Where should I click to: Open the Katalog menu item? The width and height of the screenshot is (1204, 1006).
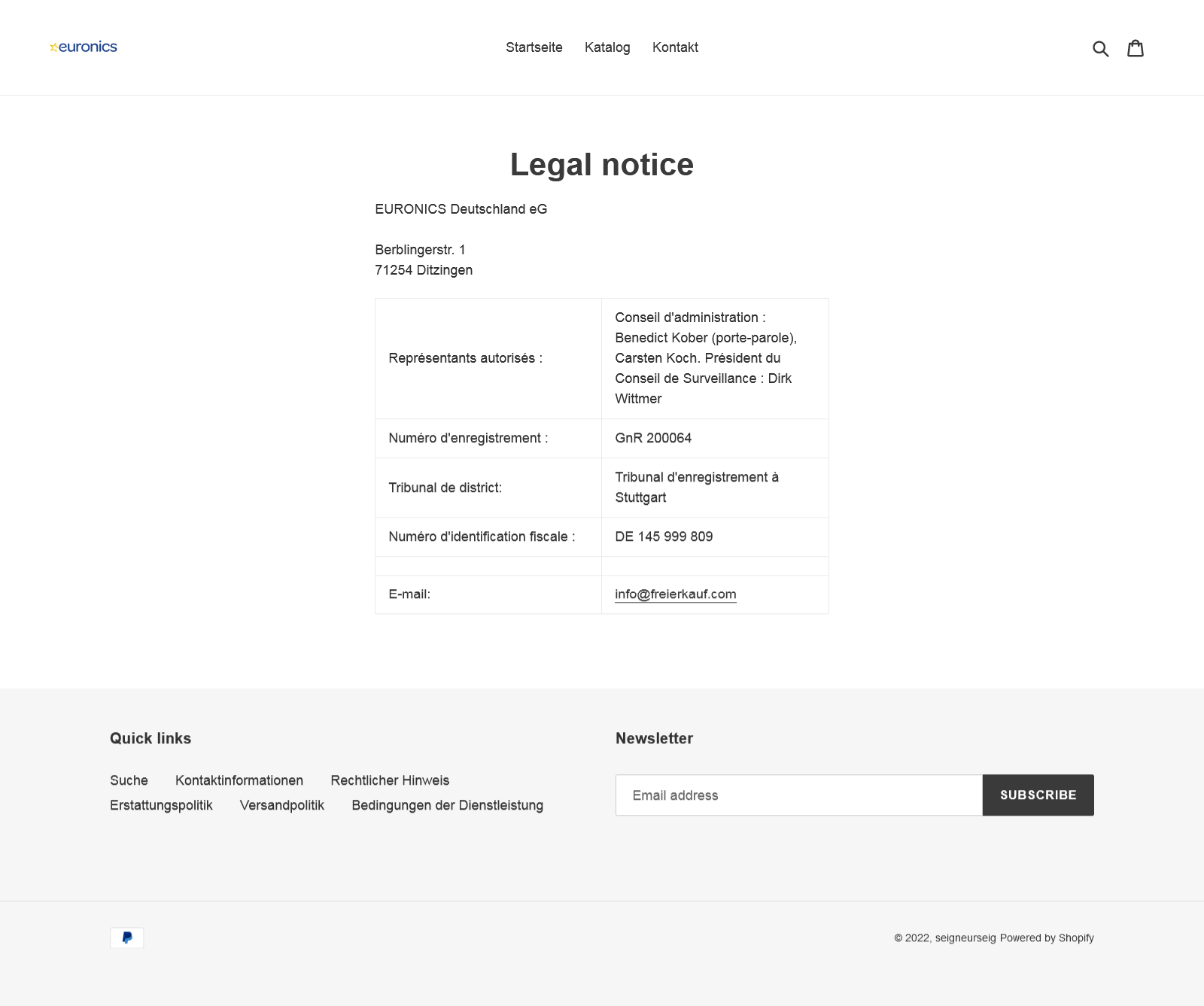coord(607,47)
